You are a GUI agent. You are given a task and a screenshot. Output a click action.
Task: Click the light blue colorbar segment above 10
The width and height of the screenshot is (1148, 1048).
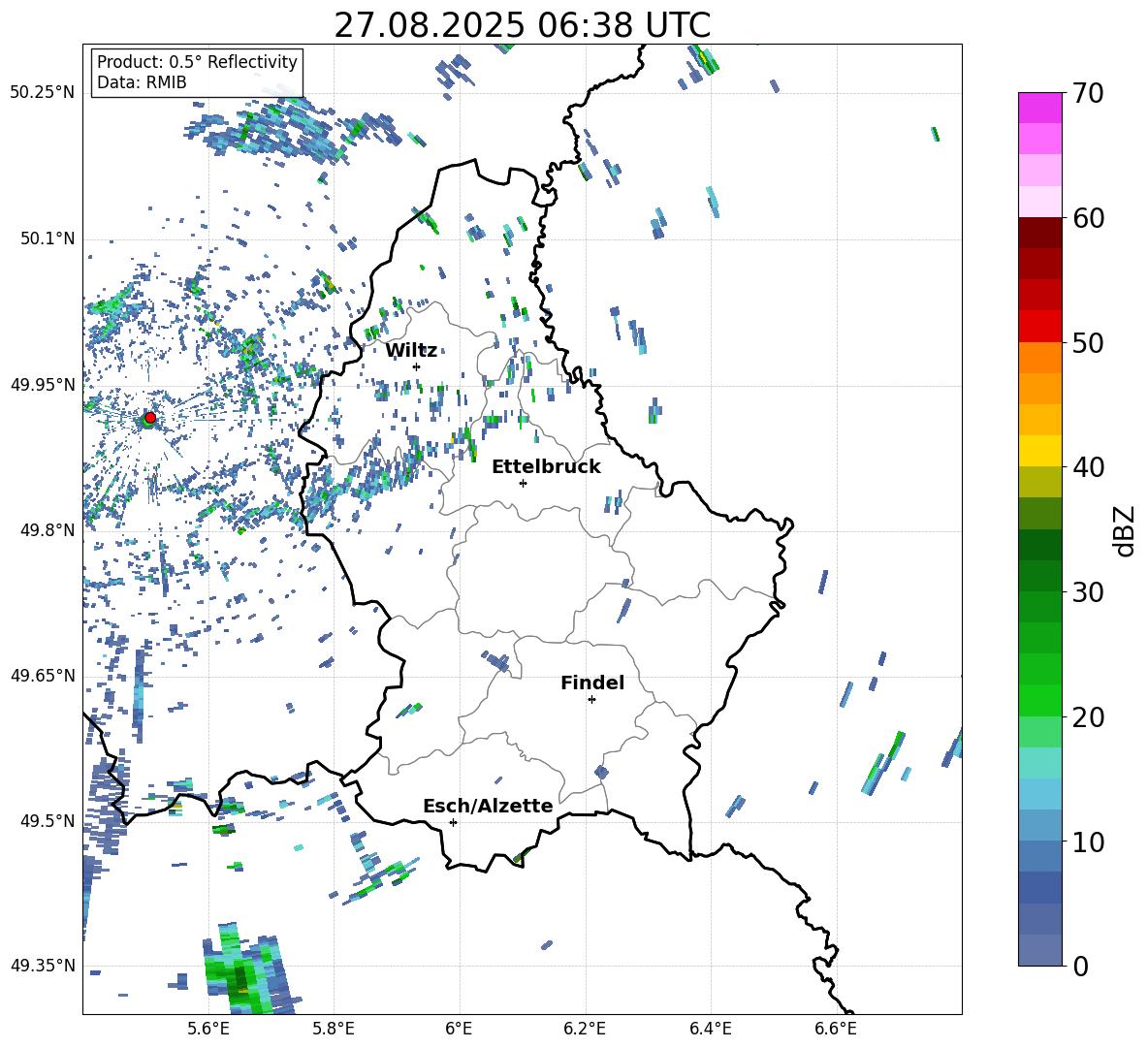[x=1039, y=826]
